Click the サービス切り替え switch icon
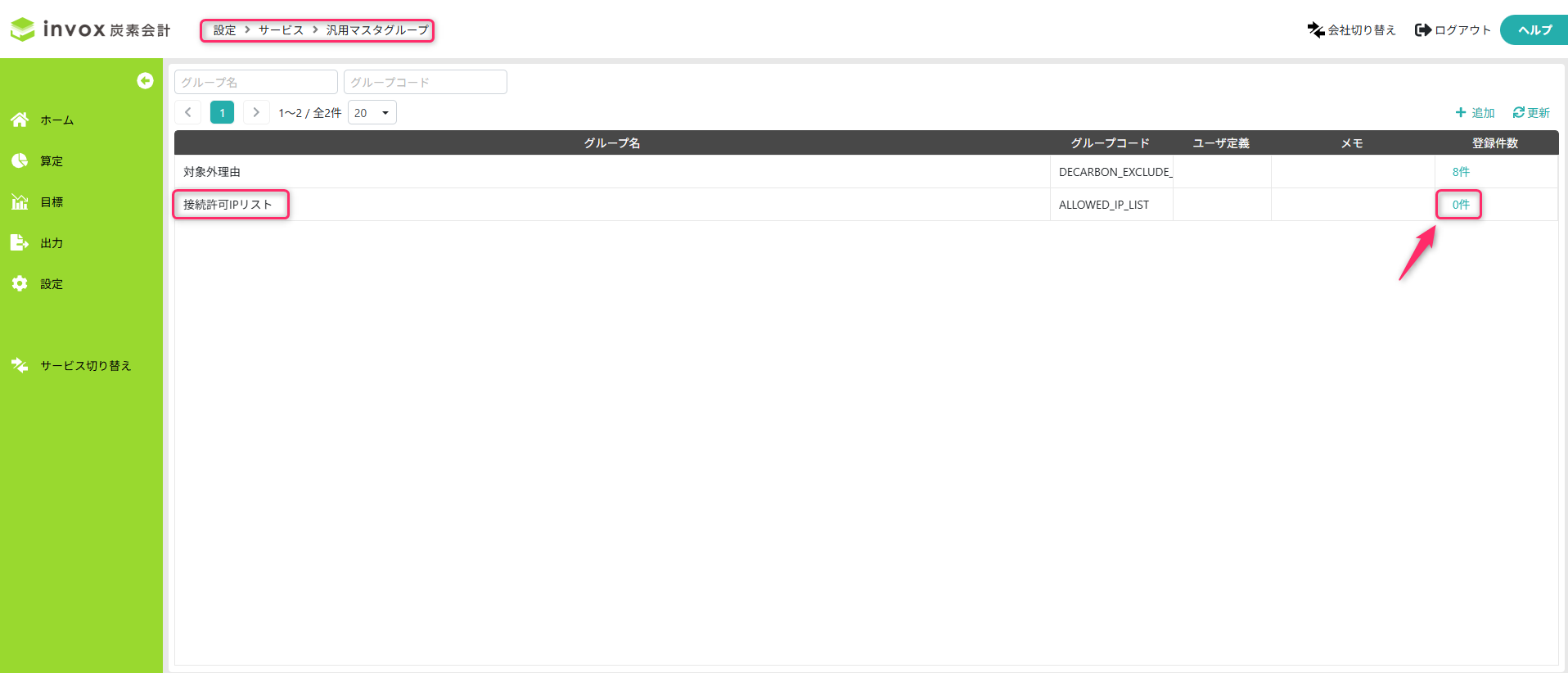The height and width of the screenshot is (673, 1568). [x=20, y=365]
